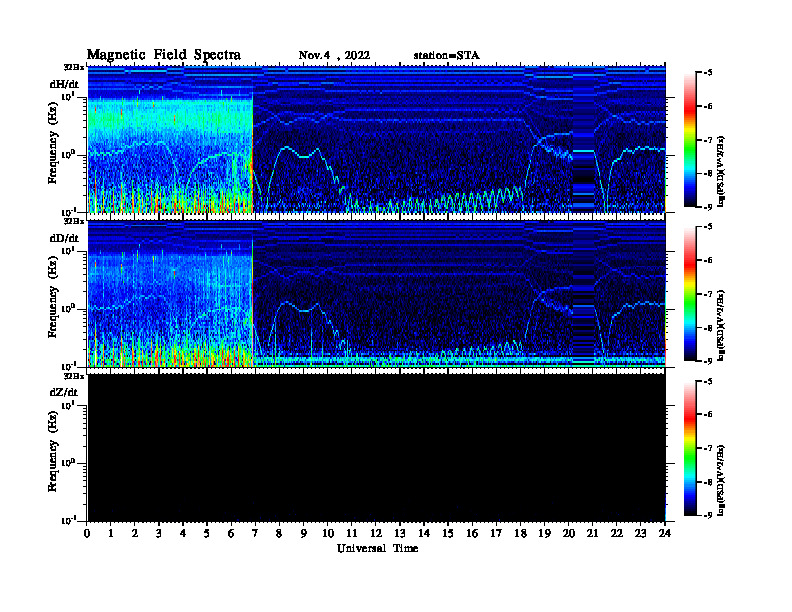Select the dH/dt panel label
Image resolution: width=792 pixels, height=612 pixels.
point(64,84)
